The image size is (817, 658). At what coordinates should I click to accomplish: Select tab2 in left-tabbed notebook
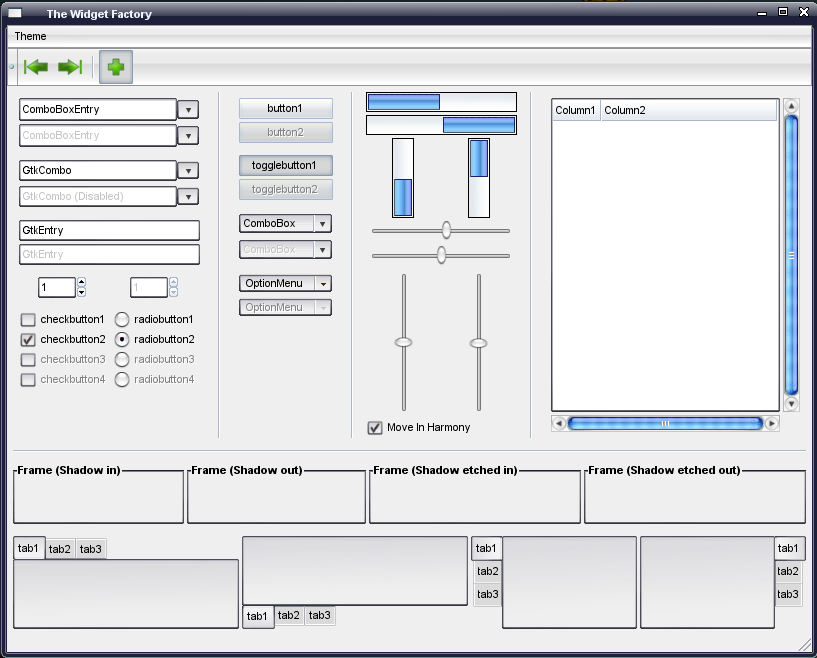tap(488, 572)
